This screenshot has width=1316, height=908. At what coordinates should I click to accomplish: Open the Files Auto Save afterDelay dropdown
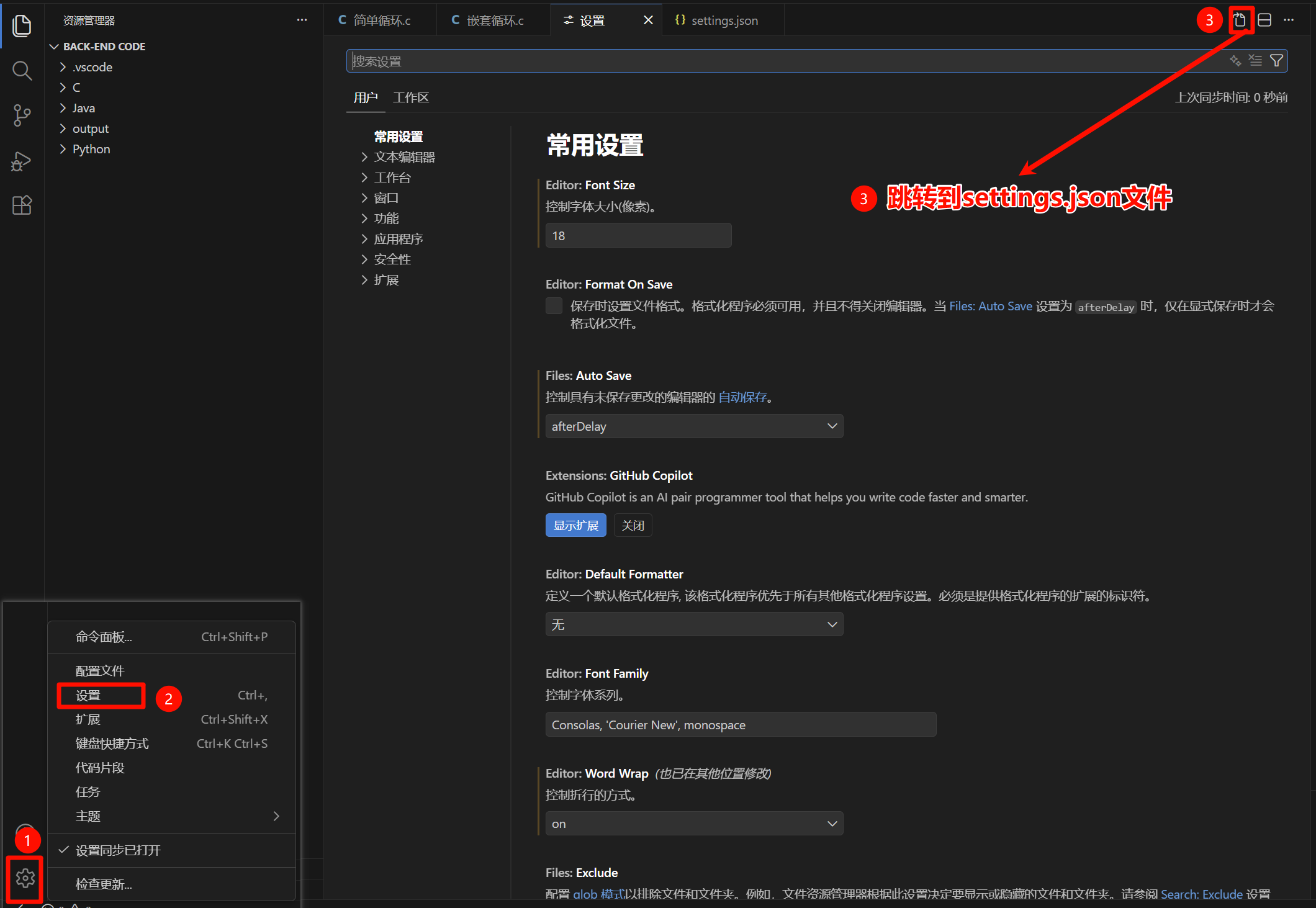[694, 426]
